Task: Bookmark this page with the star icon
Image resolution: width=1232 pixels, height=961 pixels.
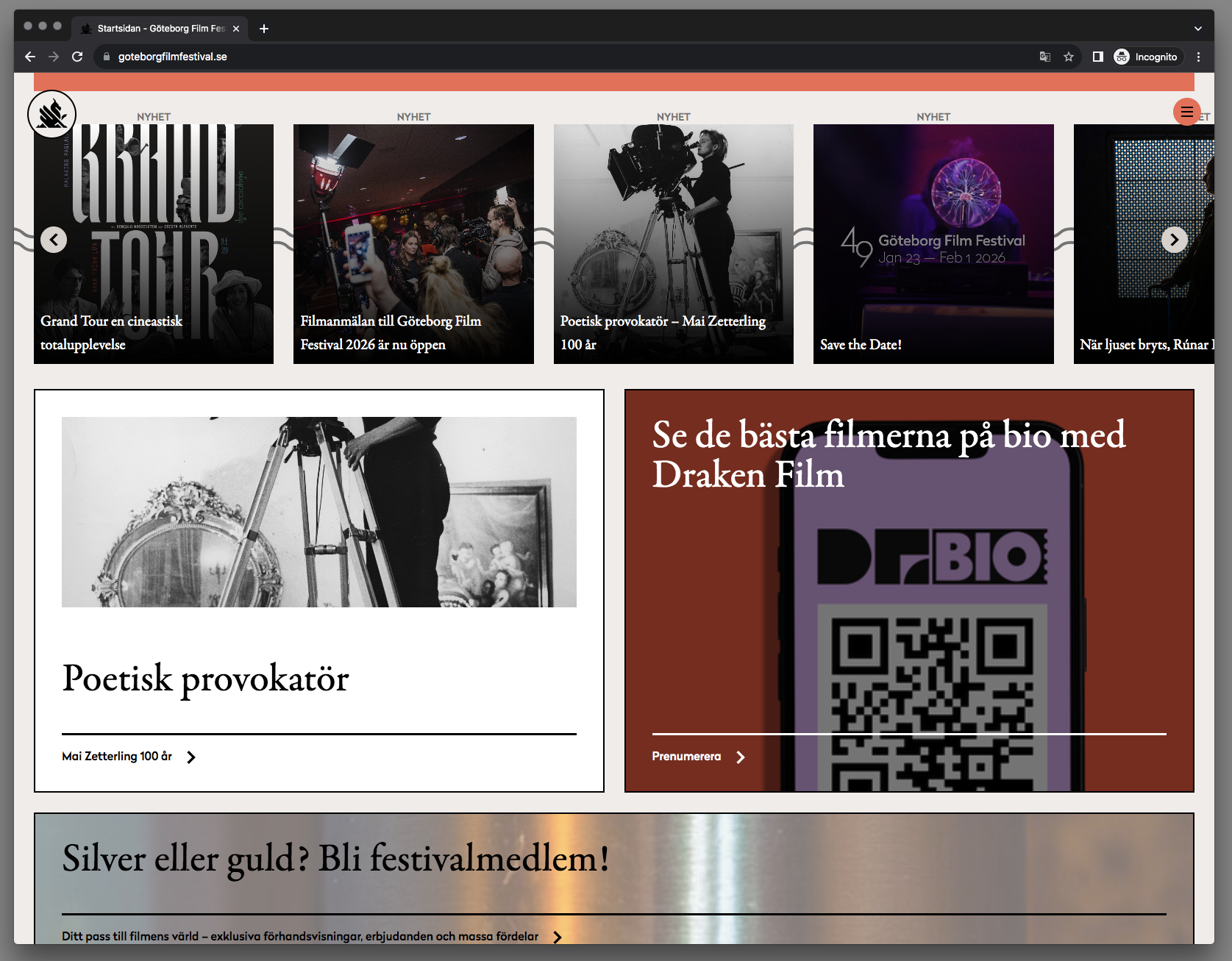Action: coord(1069,57)
